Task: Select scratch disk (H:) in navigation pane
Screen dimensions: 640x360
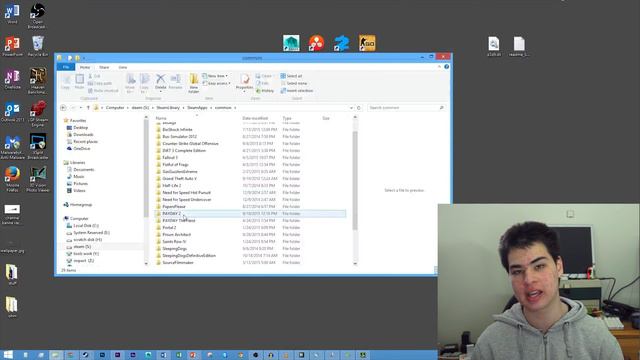Action: (x=87, y=240)
